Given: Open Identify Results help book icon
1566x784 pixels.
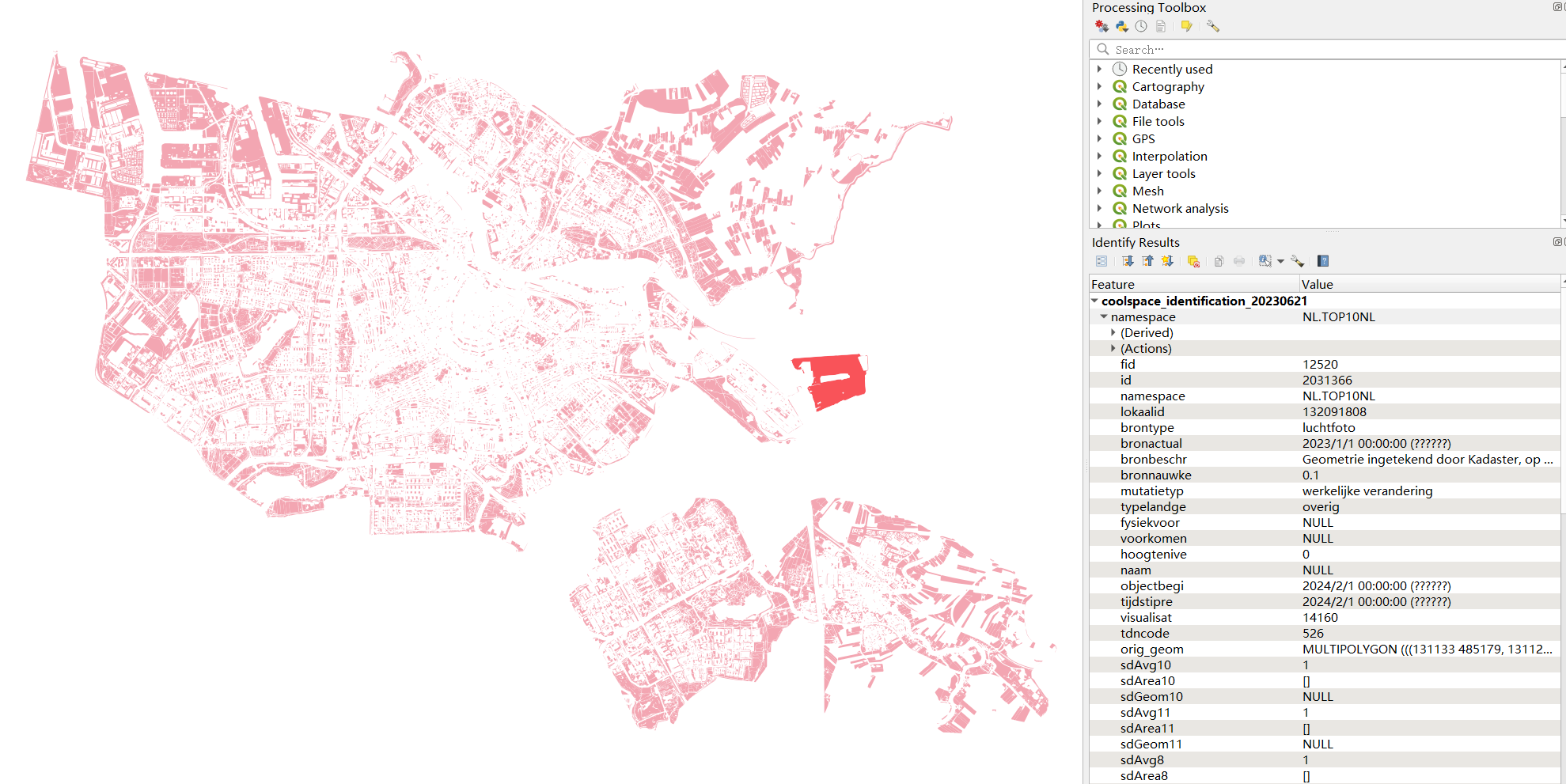Looking at the screenshot, I should click(1323, 261).
